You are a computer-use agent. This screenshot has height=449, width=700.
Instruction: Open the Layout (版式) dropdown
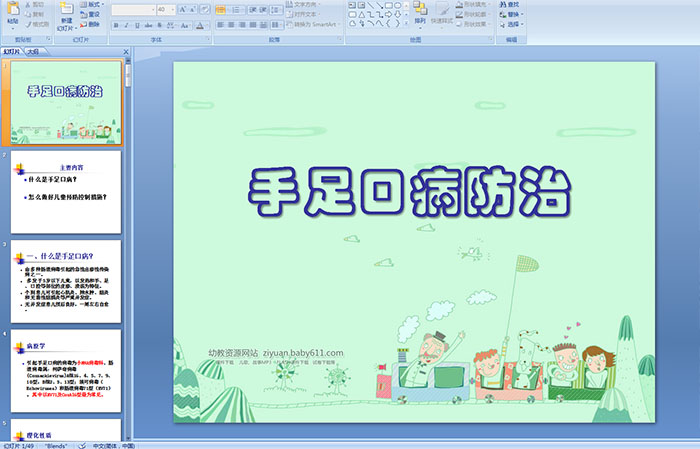pyautogui.click(x=92, y=4)
